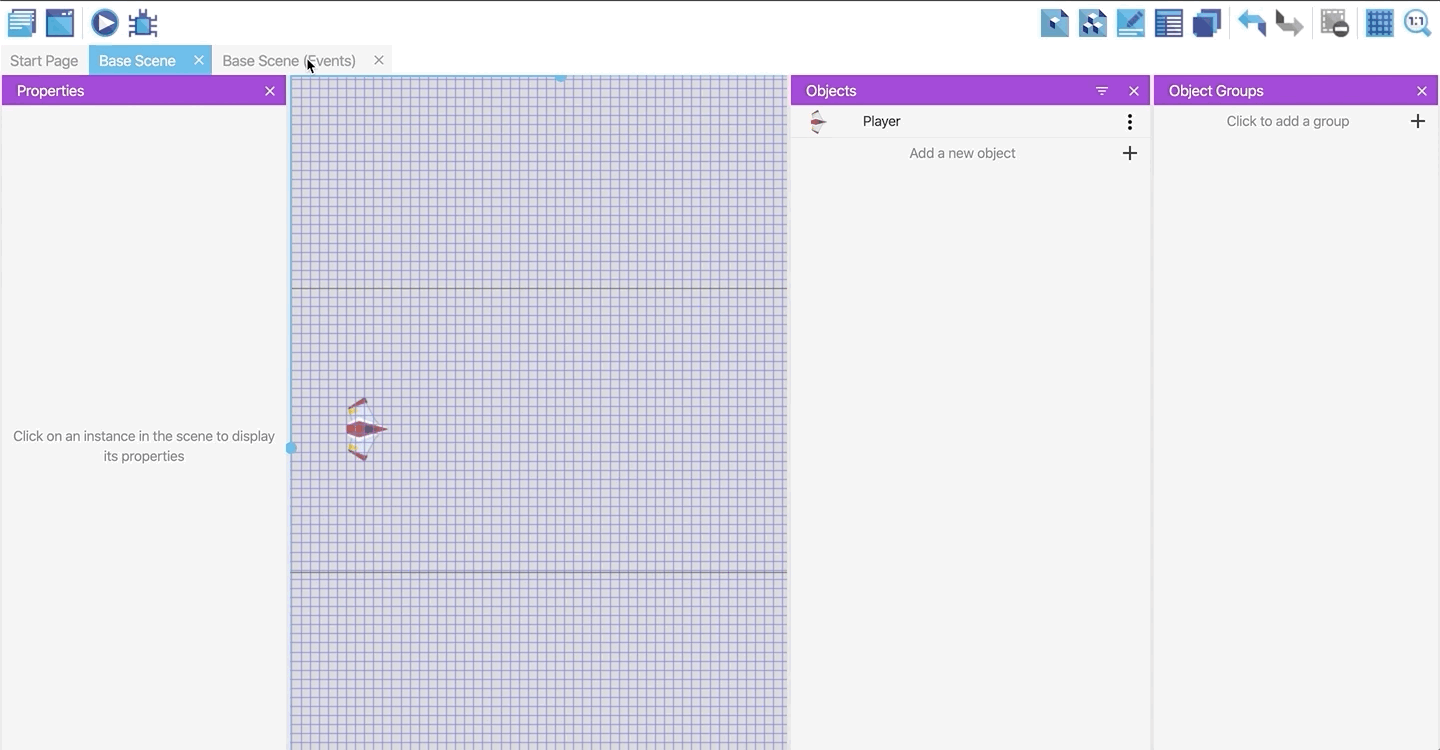Open the instances list icon

click(x=1168, y=22)
